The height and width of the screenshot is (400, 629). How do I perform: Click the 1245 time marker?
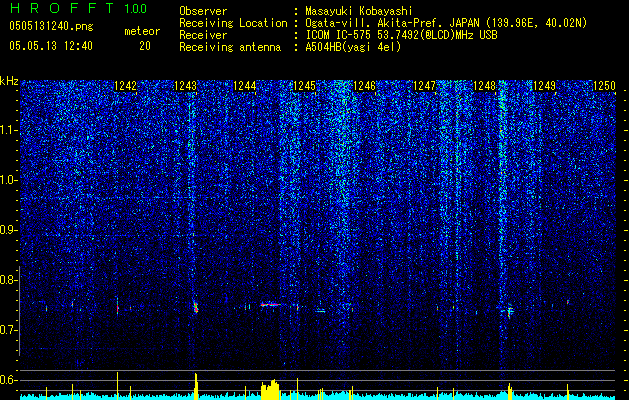click(304, 86)
